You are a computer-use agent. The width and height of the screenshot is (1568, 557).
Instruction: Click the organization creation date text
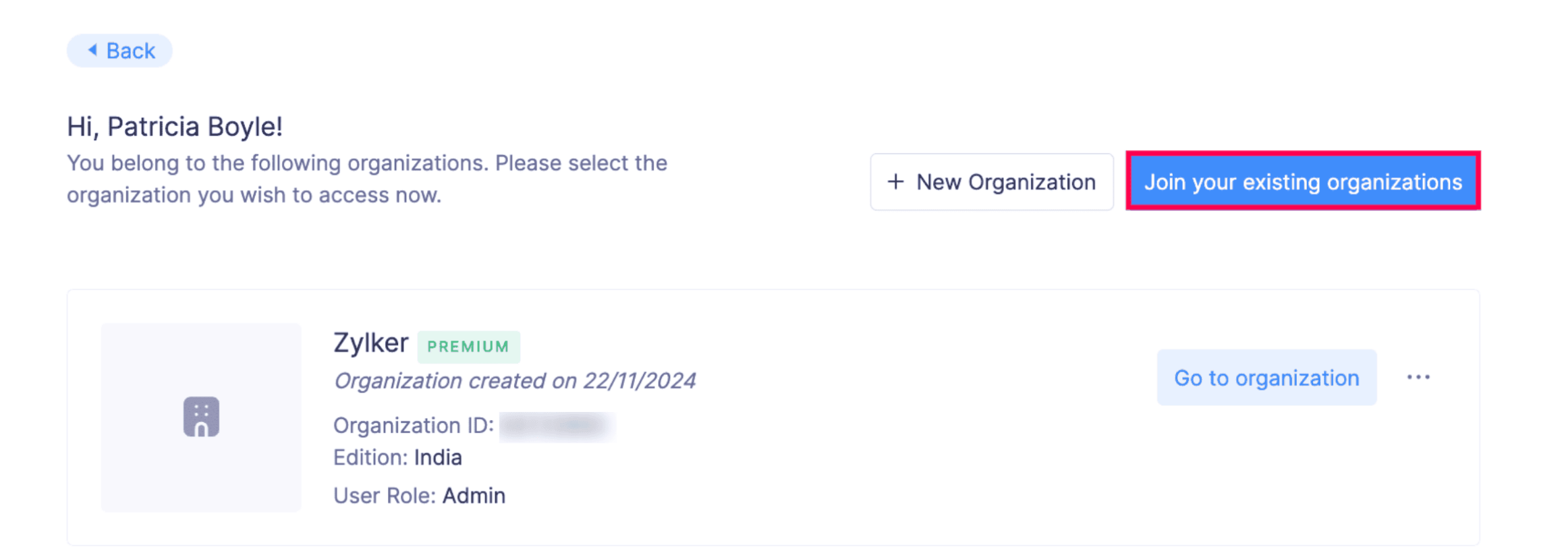coord(515,381)
